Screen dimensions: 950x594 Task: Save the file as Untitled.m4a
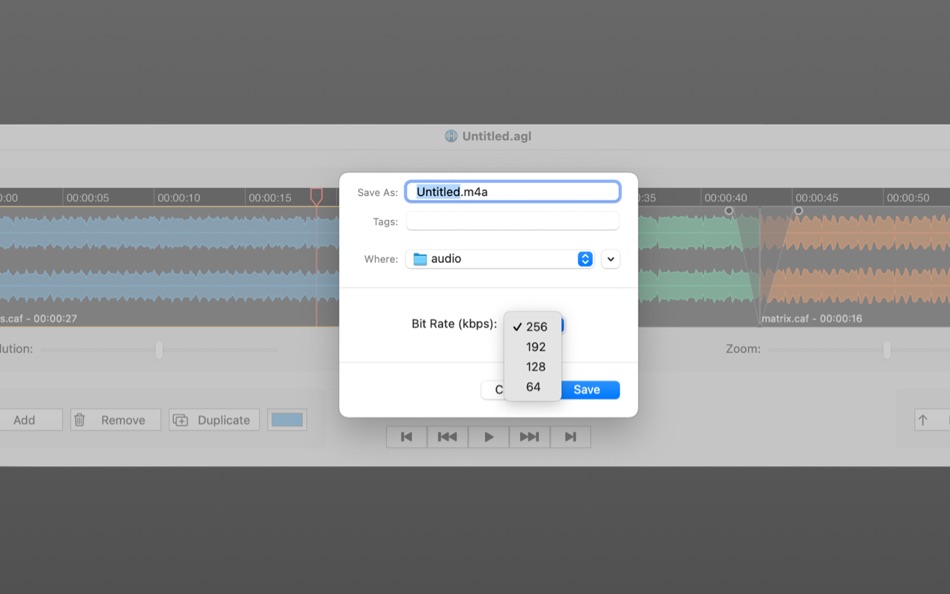(x=588, y=390)
